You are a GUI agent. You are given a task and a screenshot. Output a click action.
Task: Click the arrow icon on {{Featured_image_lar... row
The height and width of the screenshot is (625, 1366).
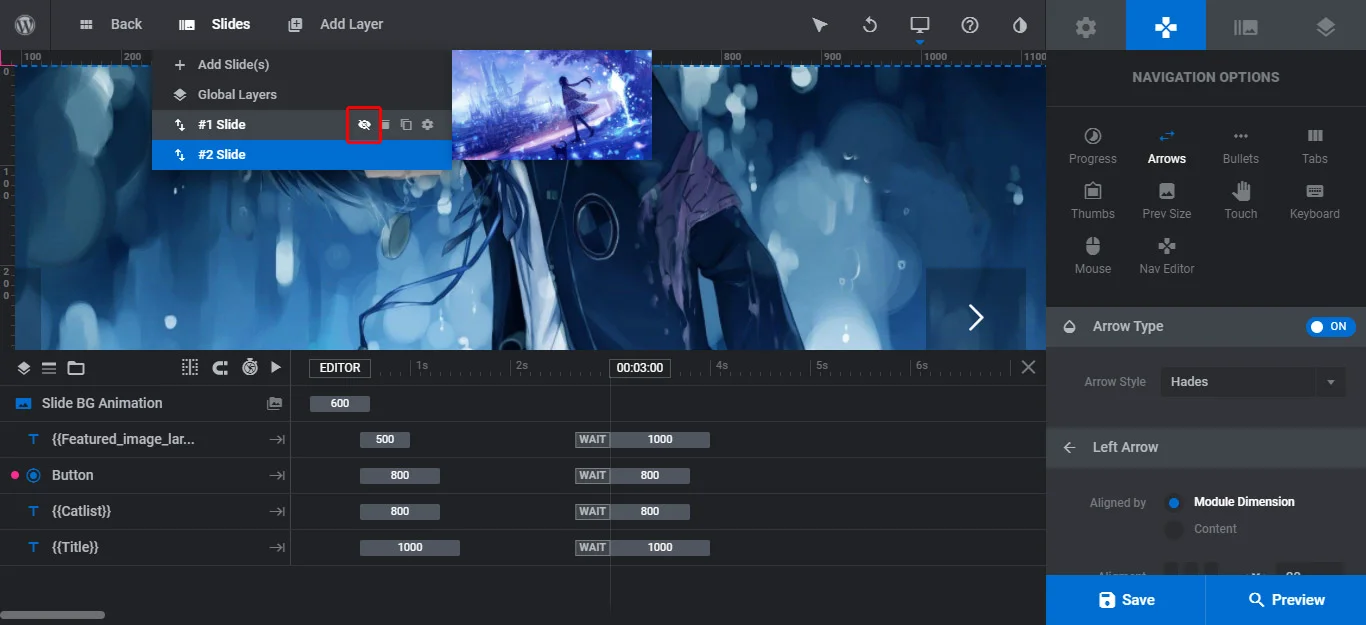(x=277, y=440)
